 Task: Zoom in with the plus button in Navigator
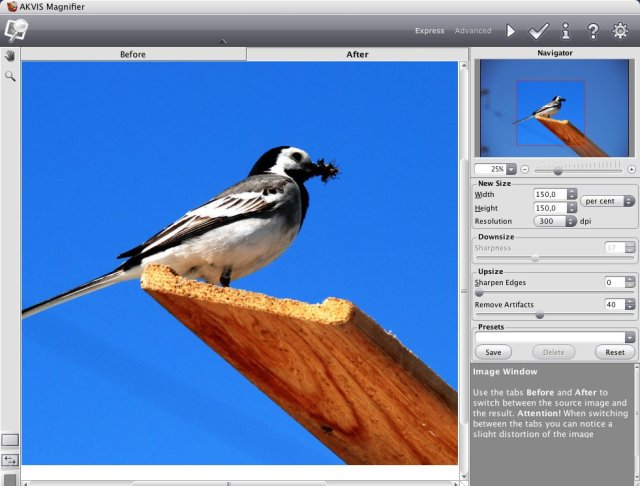pyautogui.click(x=631, y=169)
